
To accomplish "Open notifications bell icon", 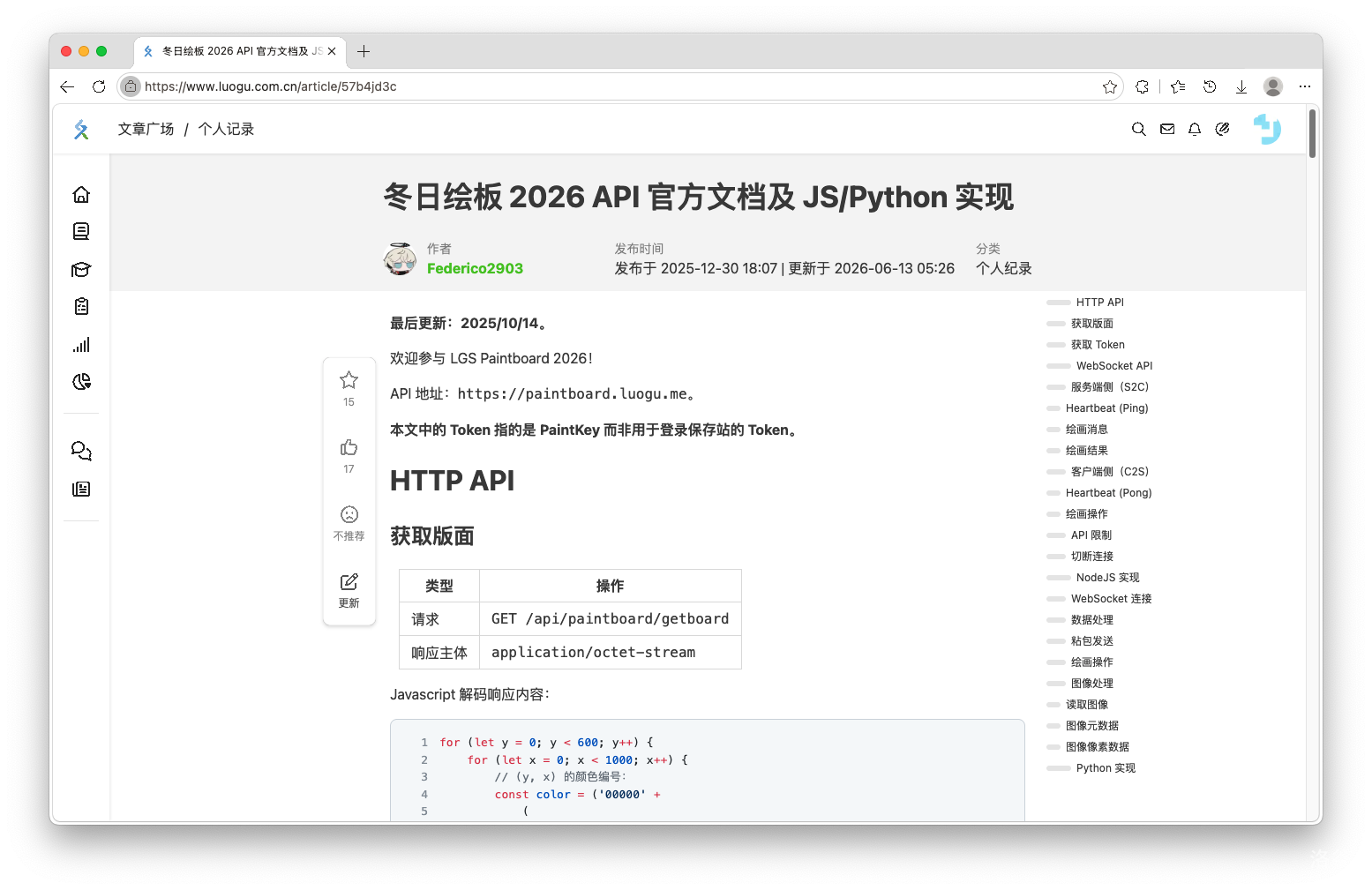I will point(1195,129).
